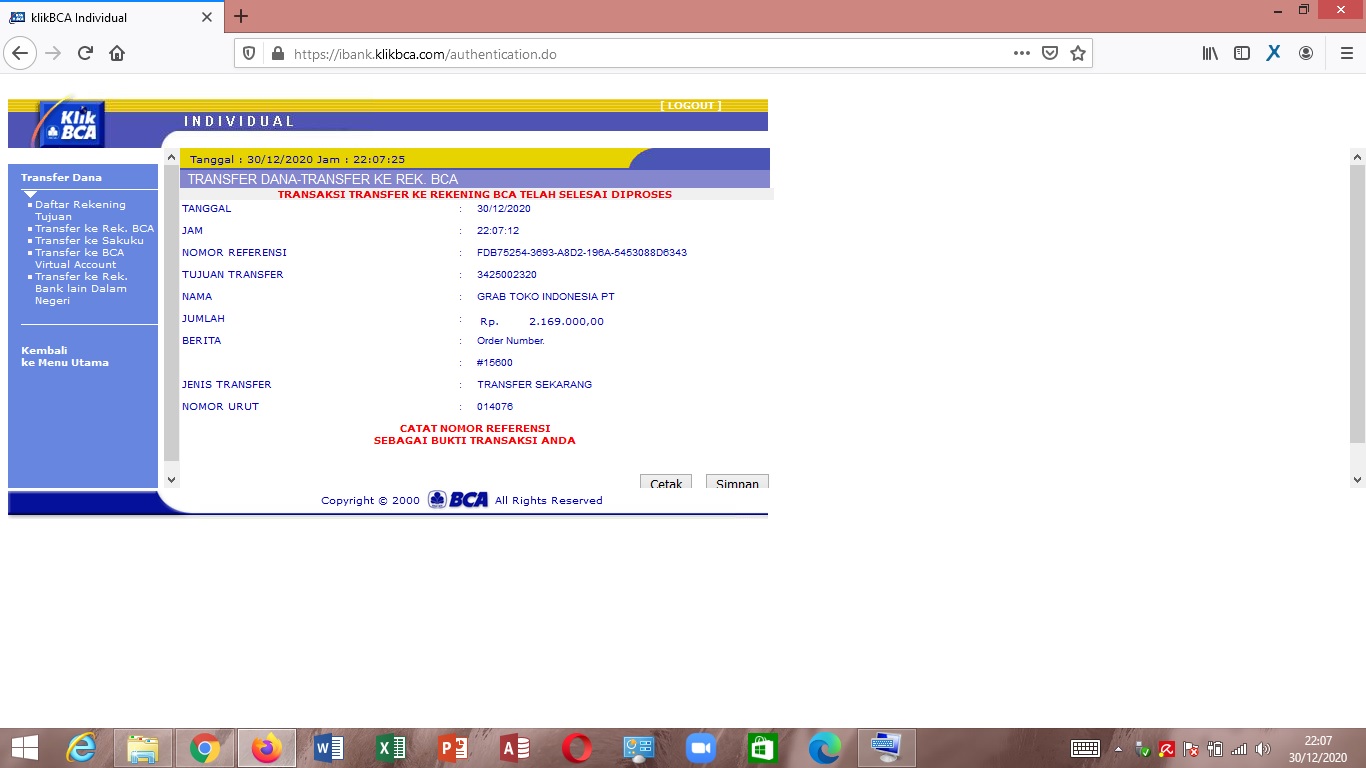Image resolution: width=1366 pixels, height=768 pixels.
Task: Reload the page with the refresh icon
Action: click(85, 53)
